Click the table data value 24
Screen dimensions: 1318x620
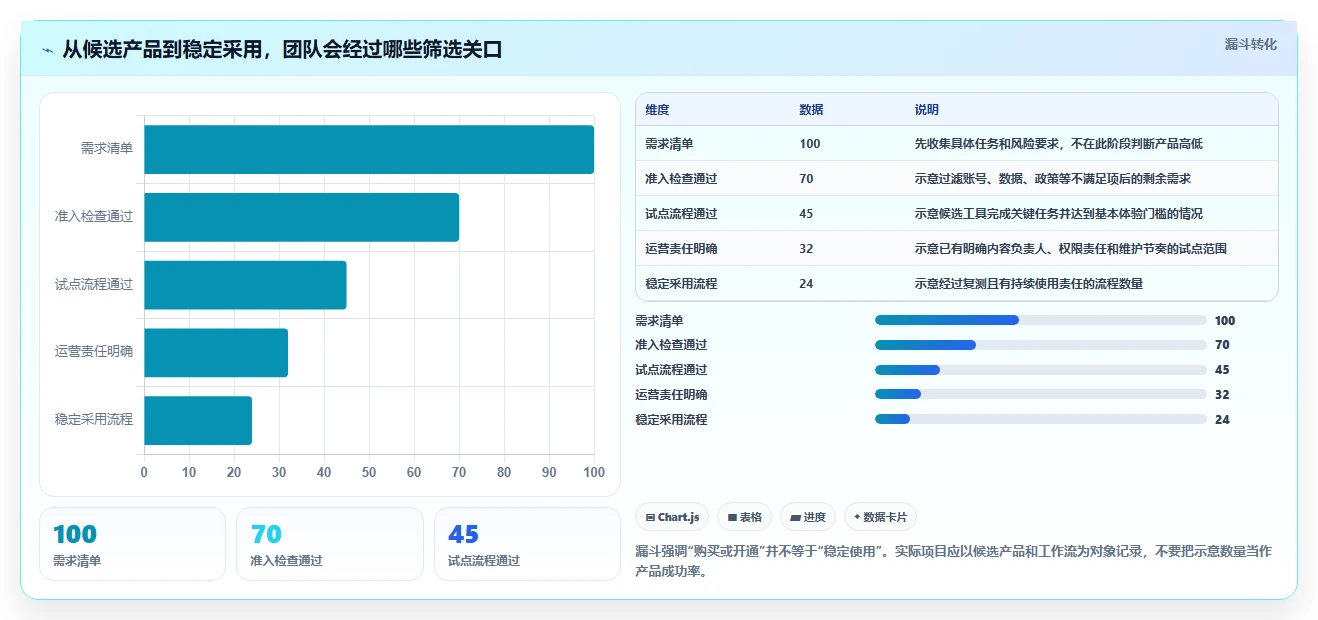coord(806,284)
